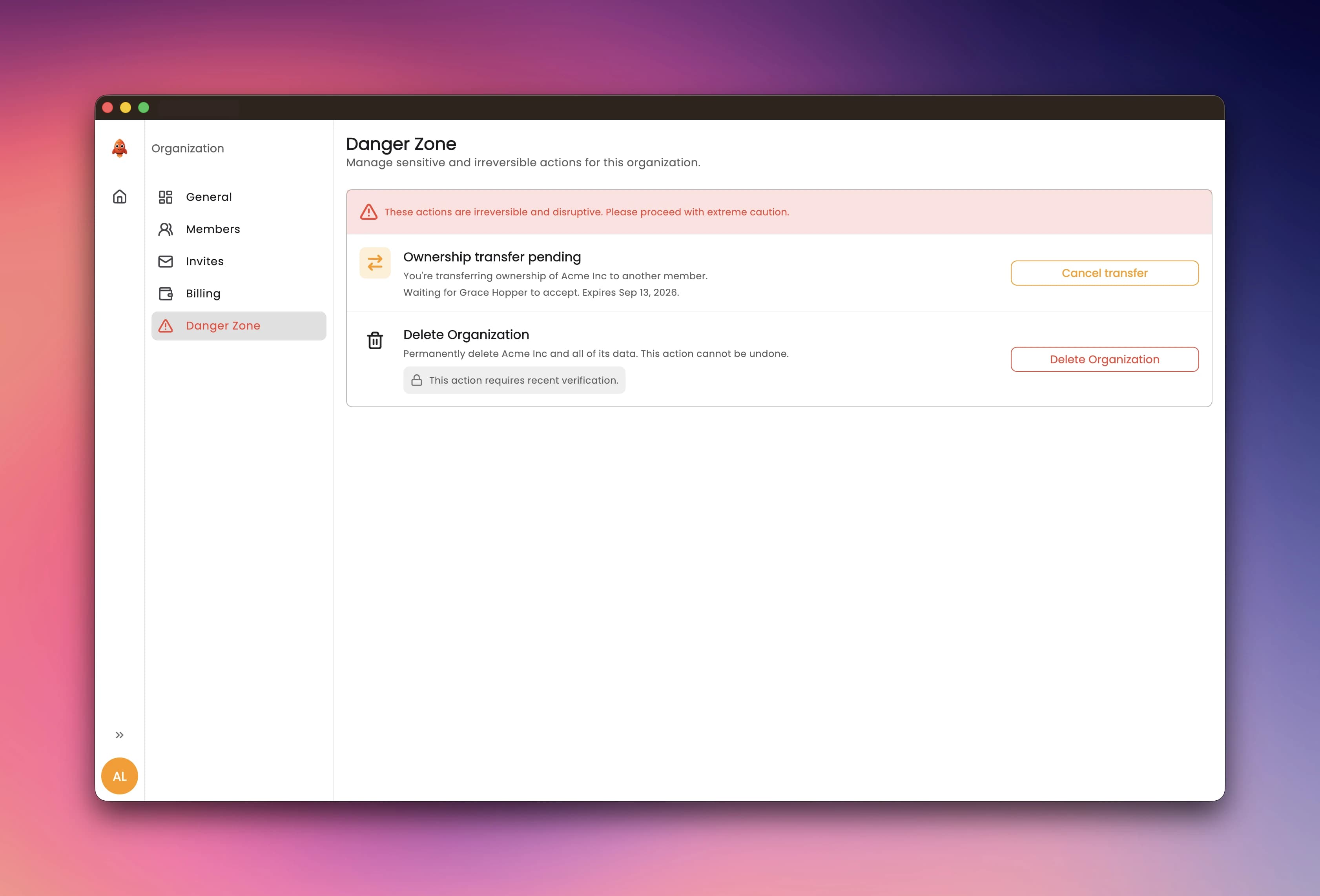Click the ownership transfer arrows icon
The width and height of the screenshot is (1320, 896).
tap(375, 263)
